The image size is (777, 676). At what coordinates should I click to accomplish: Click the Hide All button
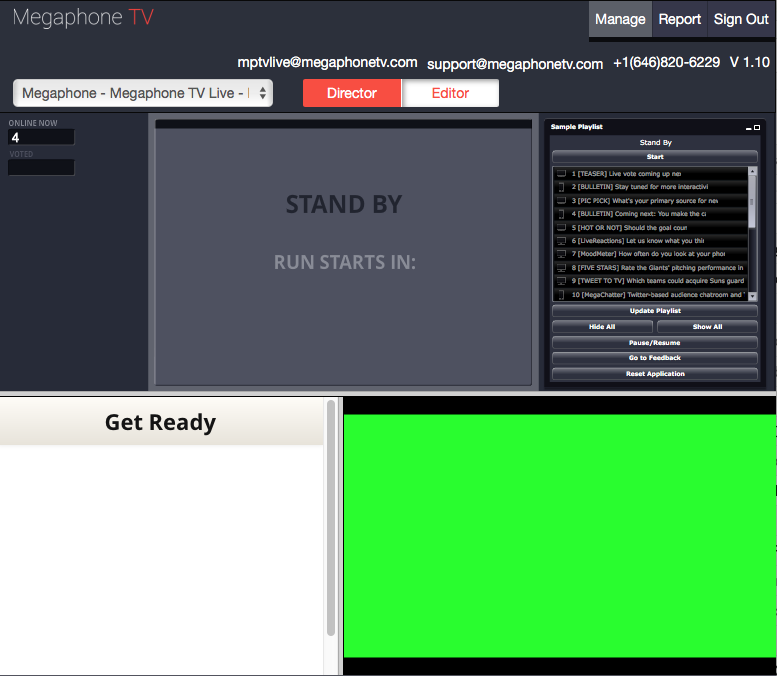pyautogui.click(x=602, y=327)
